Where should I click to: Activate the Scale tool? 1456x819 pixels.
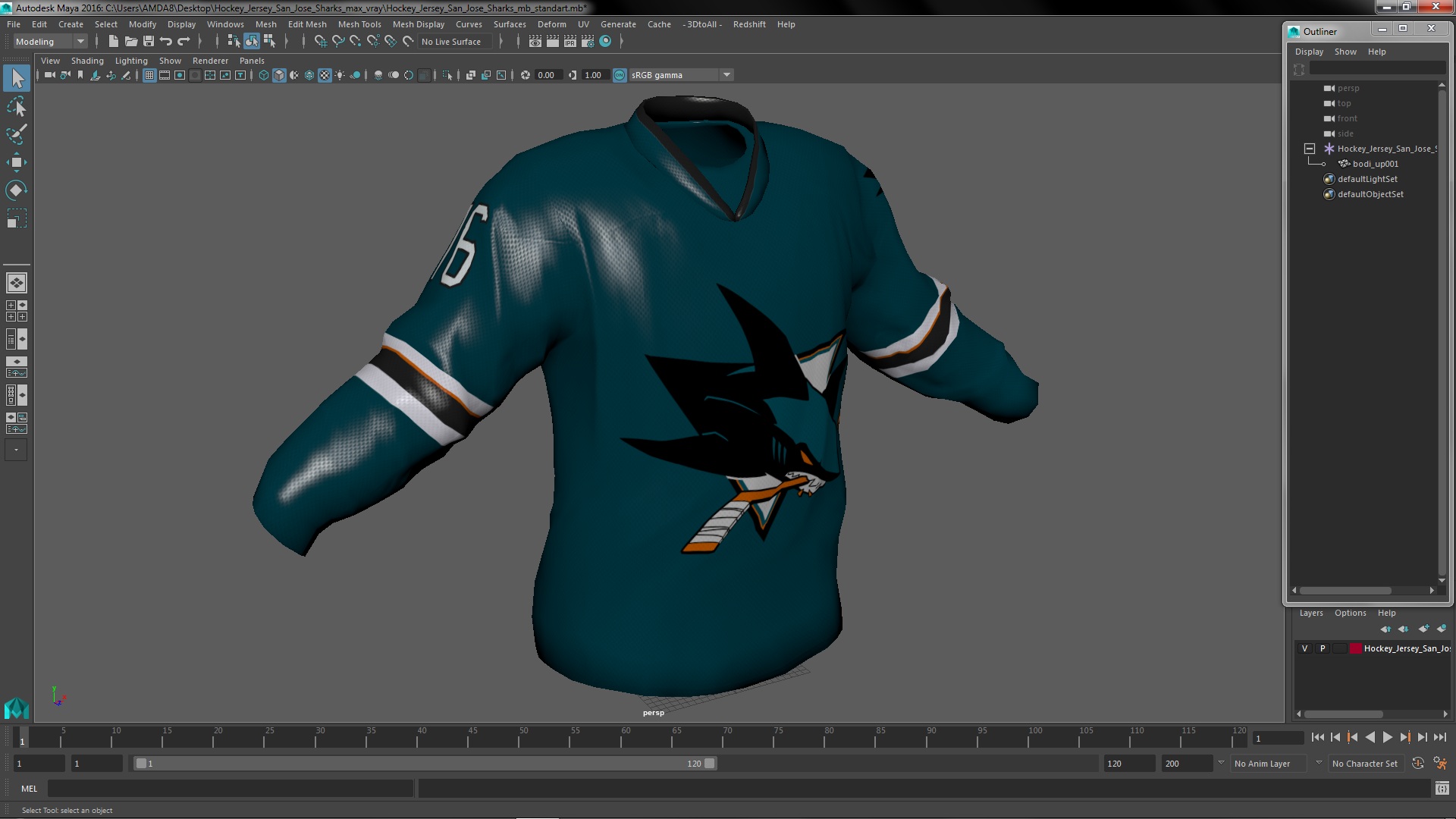point(17,218)
